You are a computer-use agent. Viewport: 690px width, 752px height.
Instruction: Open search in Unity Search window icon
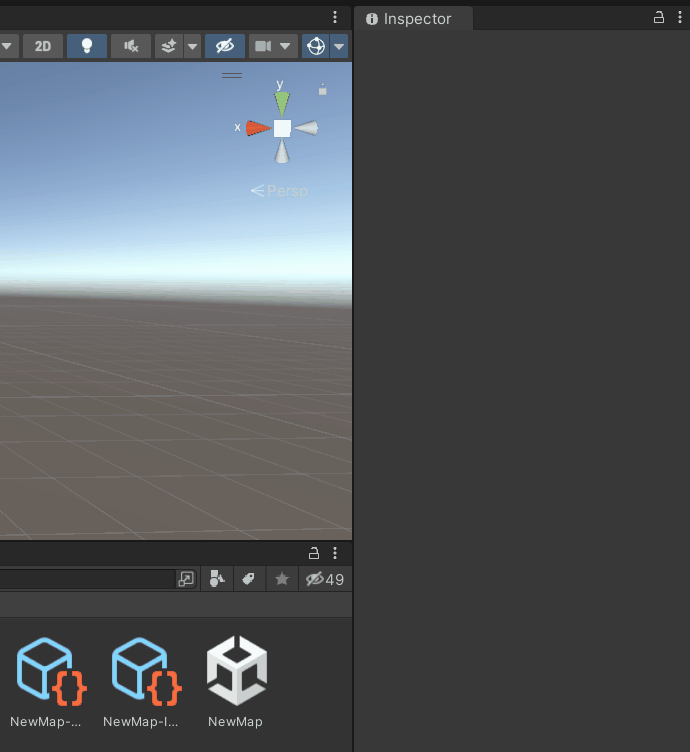(x=186, y=579)
